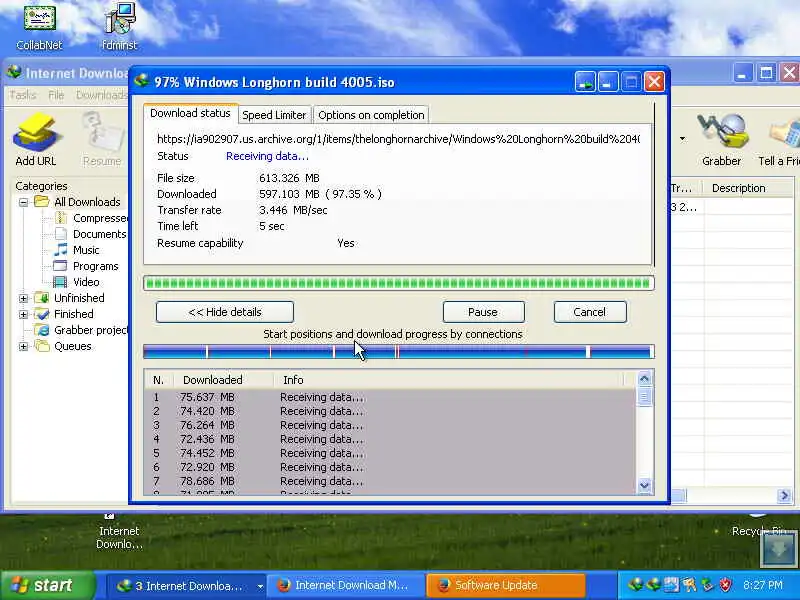Click the Resume toolbar icon in main window
The width and height of the screenshot is (800, 600).
(x=102, y=139)
